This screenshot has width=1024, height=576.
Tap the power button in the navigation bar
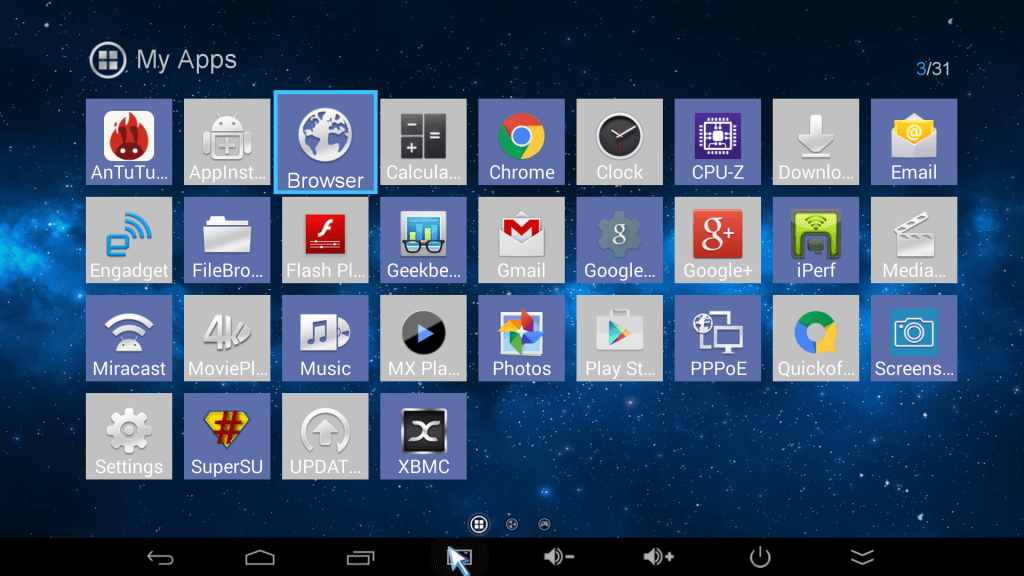760,557
